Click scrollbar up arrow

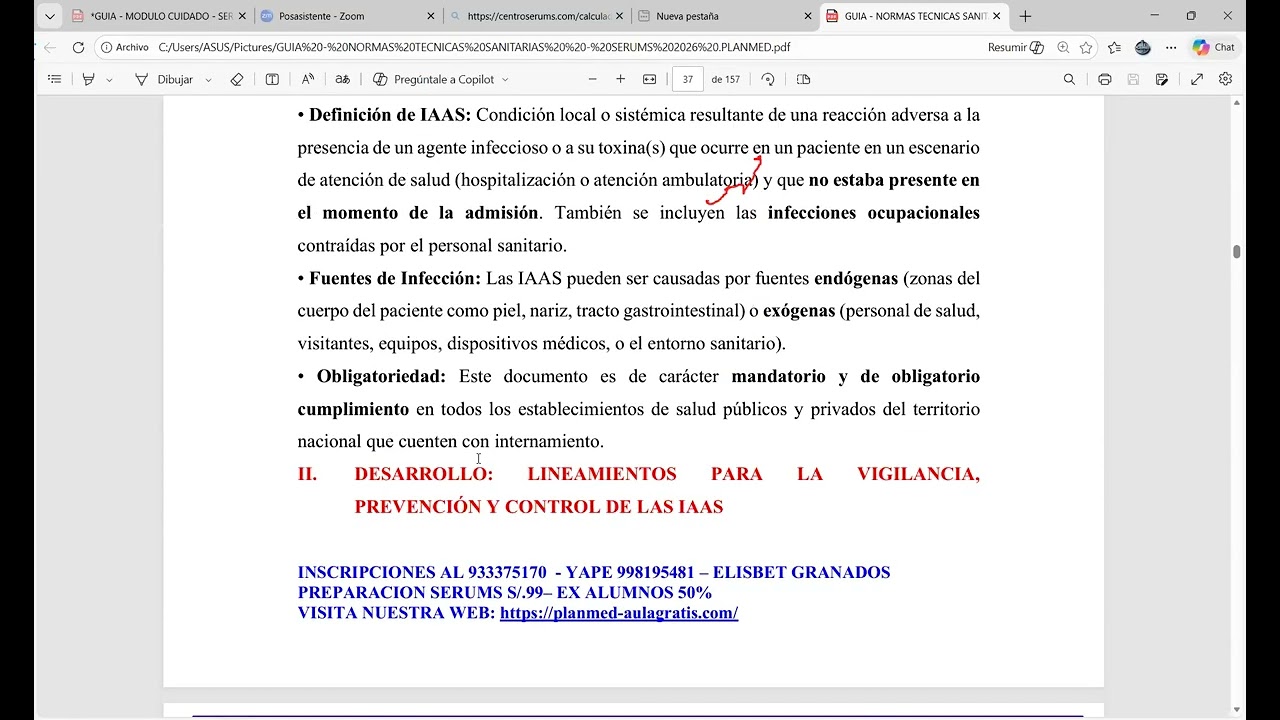(x=1237, y=102)
